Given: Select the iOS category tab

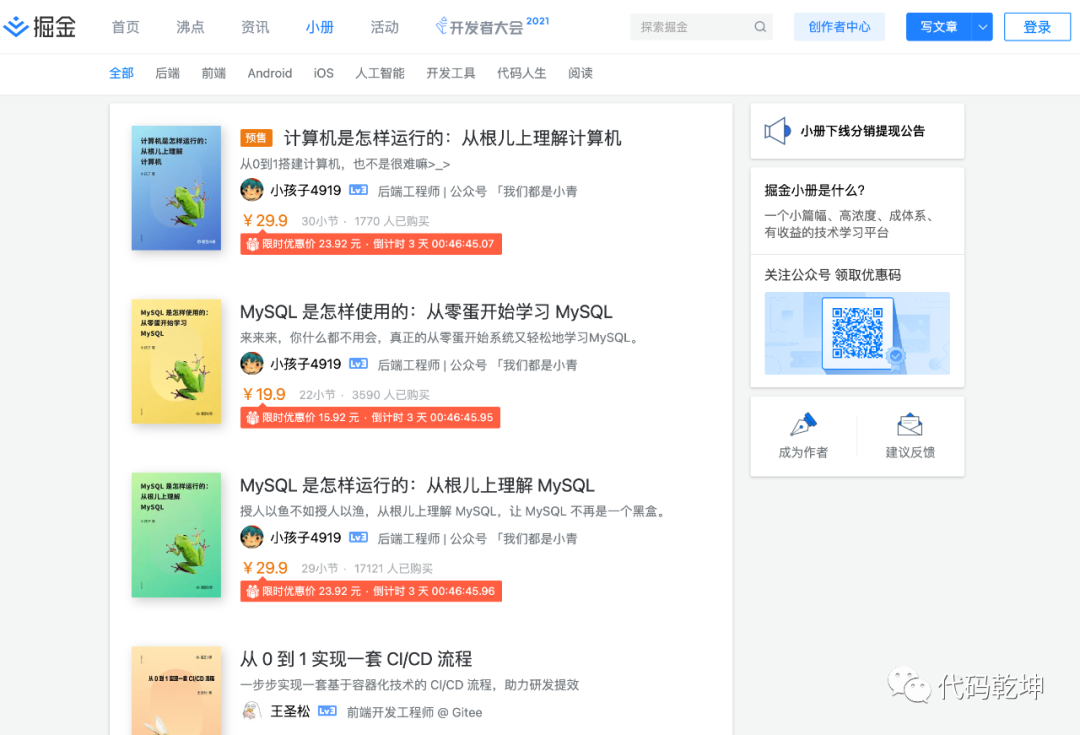Looking at the screenshot, I should (x=324, y=73).
